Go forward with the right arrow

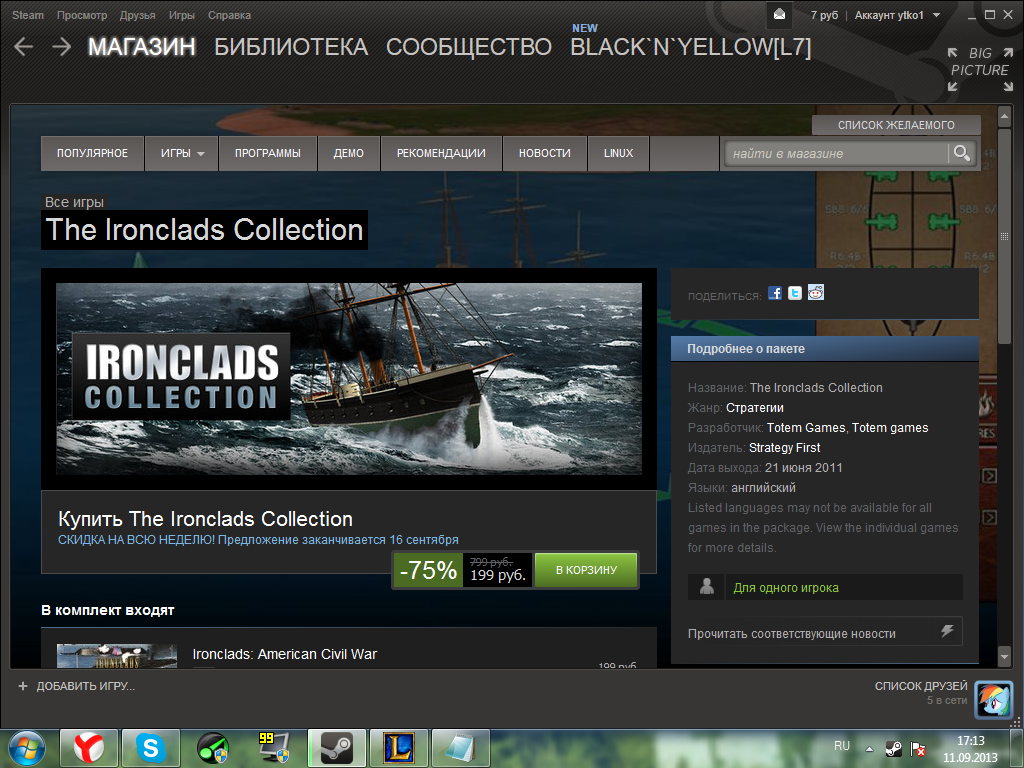[62, 46]
